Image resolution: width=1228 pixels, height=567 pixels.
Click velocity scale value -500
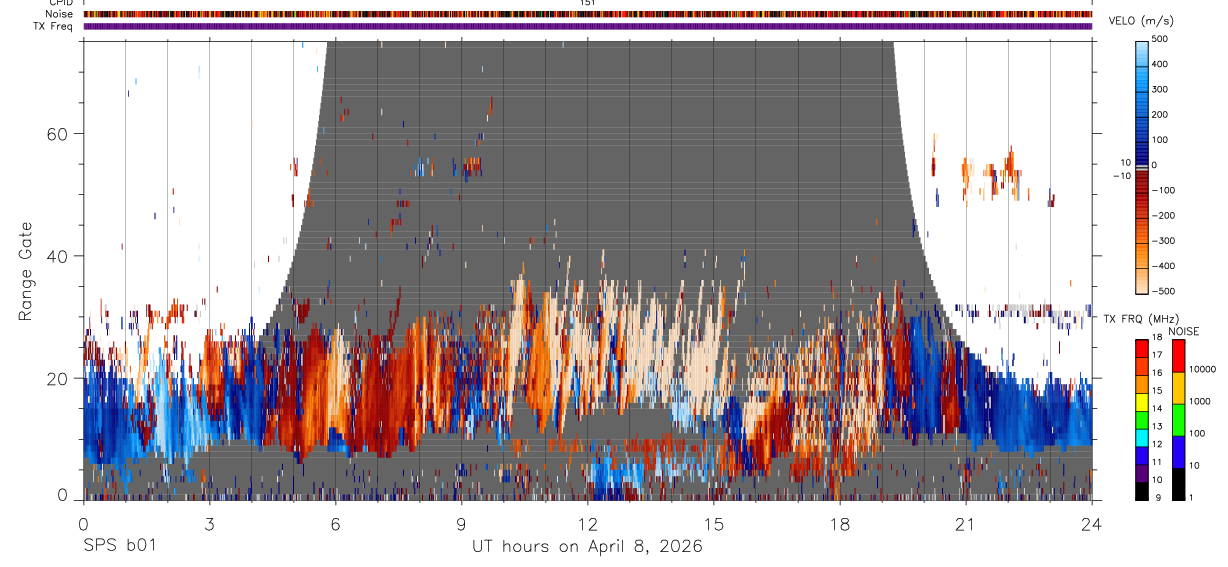coord(1163,291)
